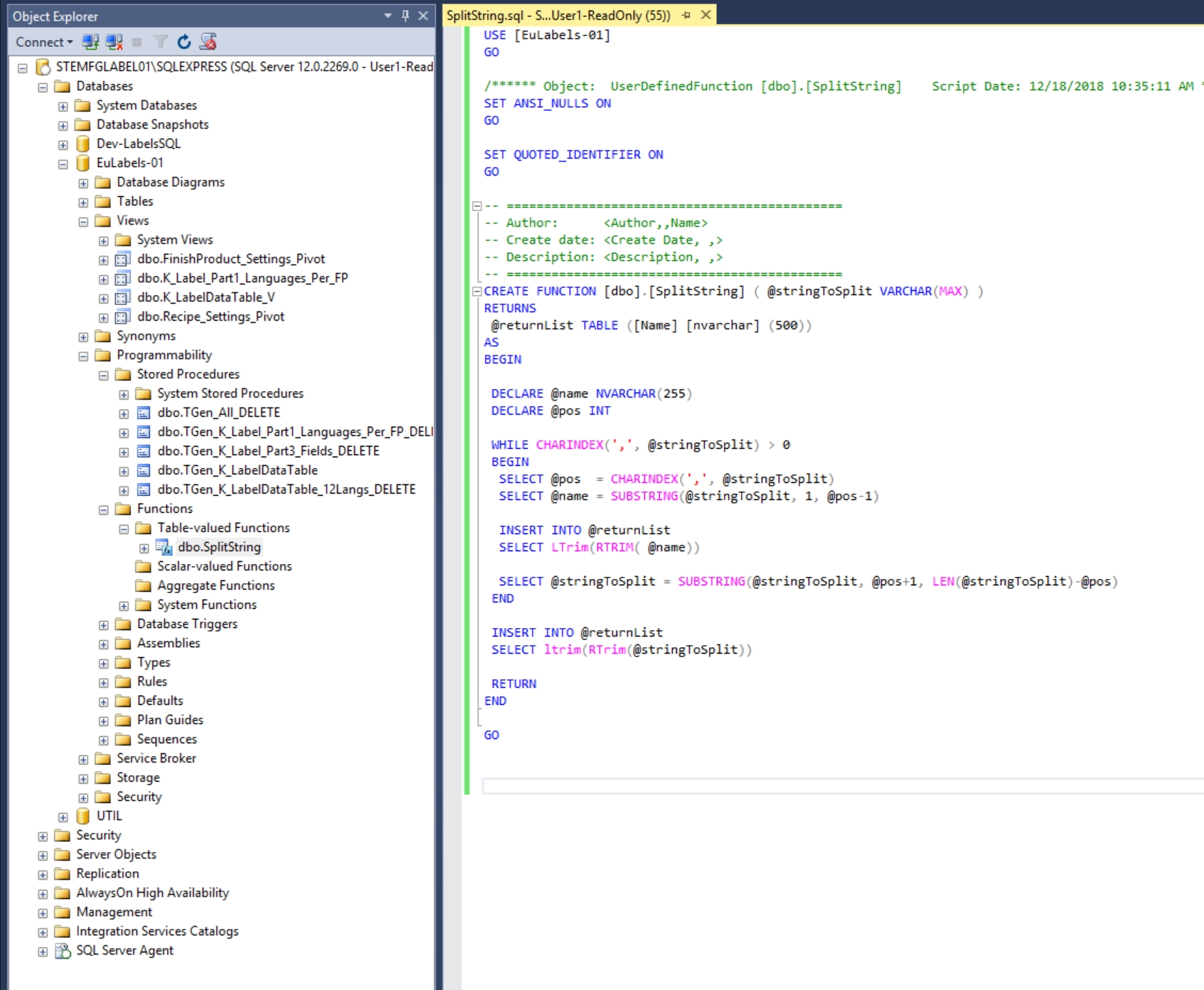Pin the SplitString.sql tab
Image resolution: width=1204 pixels, height=990 pixels.
point(686,15)
